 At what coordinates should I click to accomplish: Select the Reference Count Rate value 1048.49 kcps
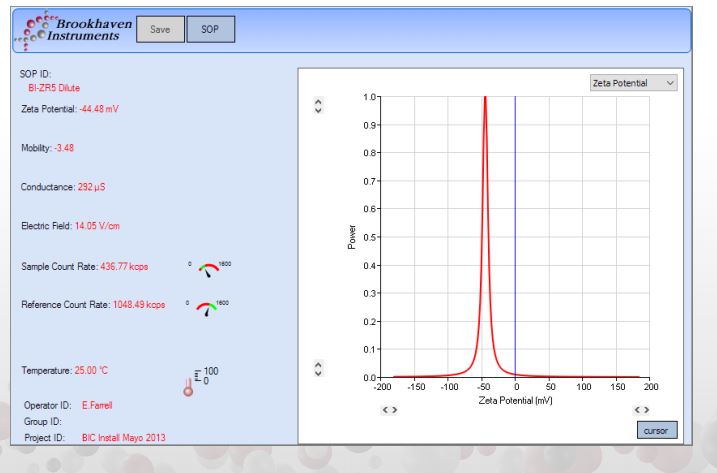point(139,305)
